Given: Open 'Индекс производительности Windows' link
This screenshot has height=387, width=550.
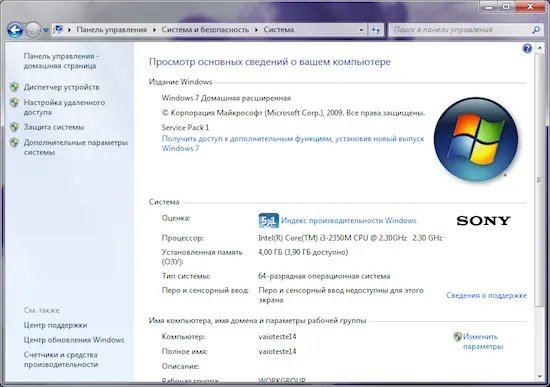Looking at the screenshot, I should 349,221.
